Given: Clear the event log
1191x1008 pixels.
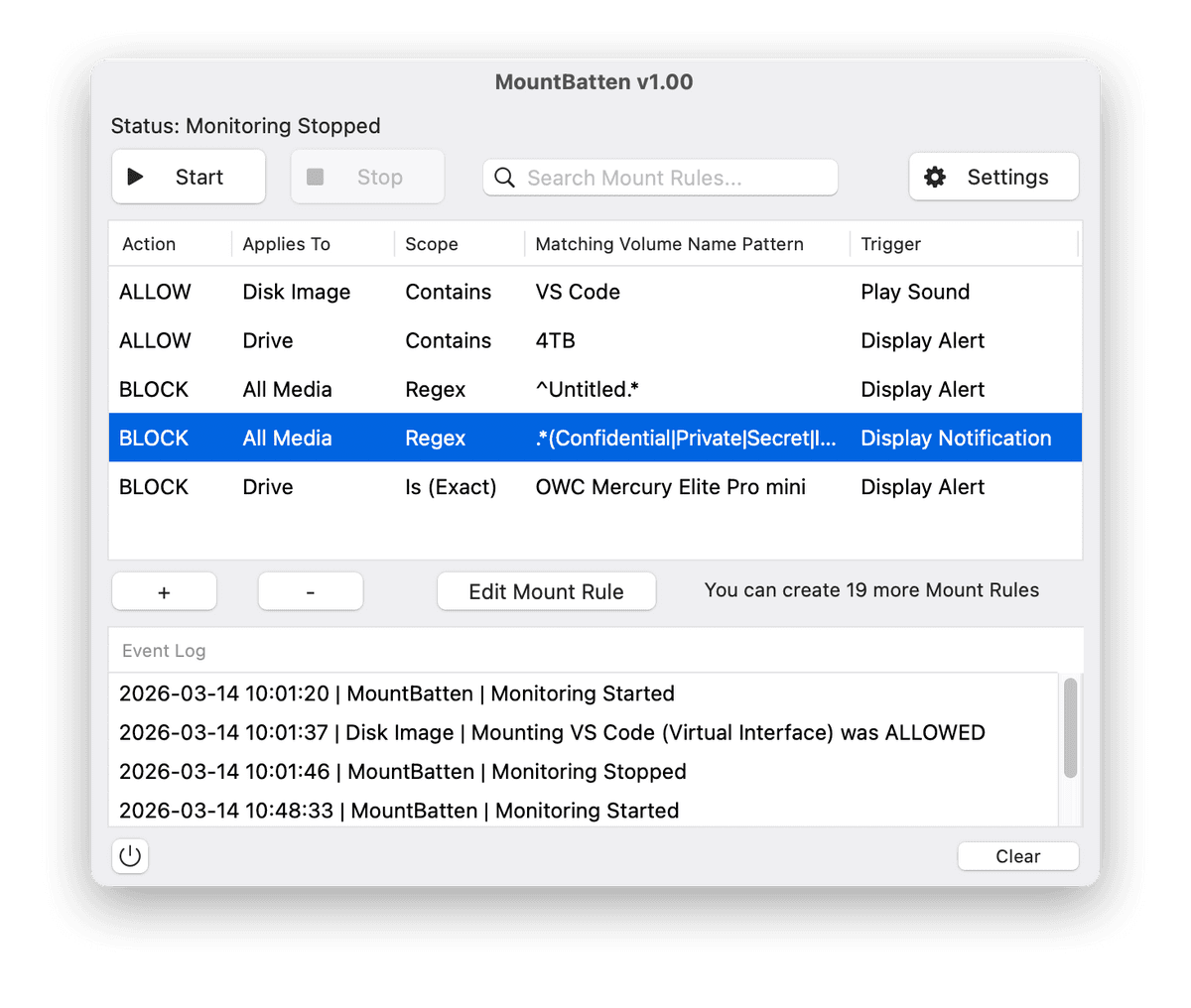Looking at the screenshot, I should pyautogui.click(x=1017, y=856).
